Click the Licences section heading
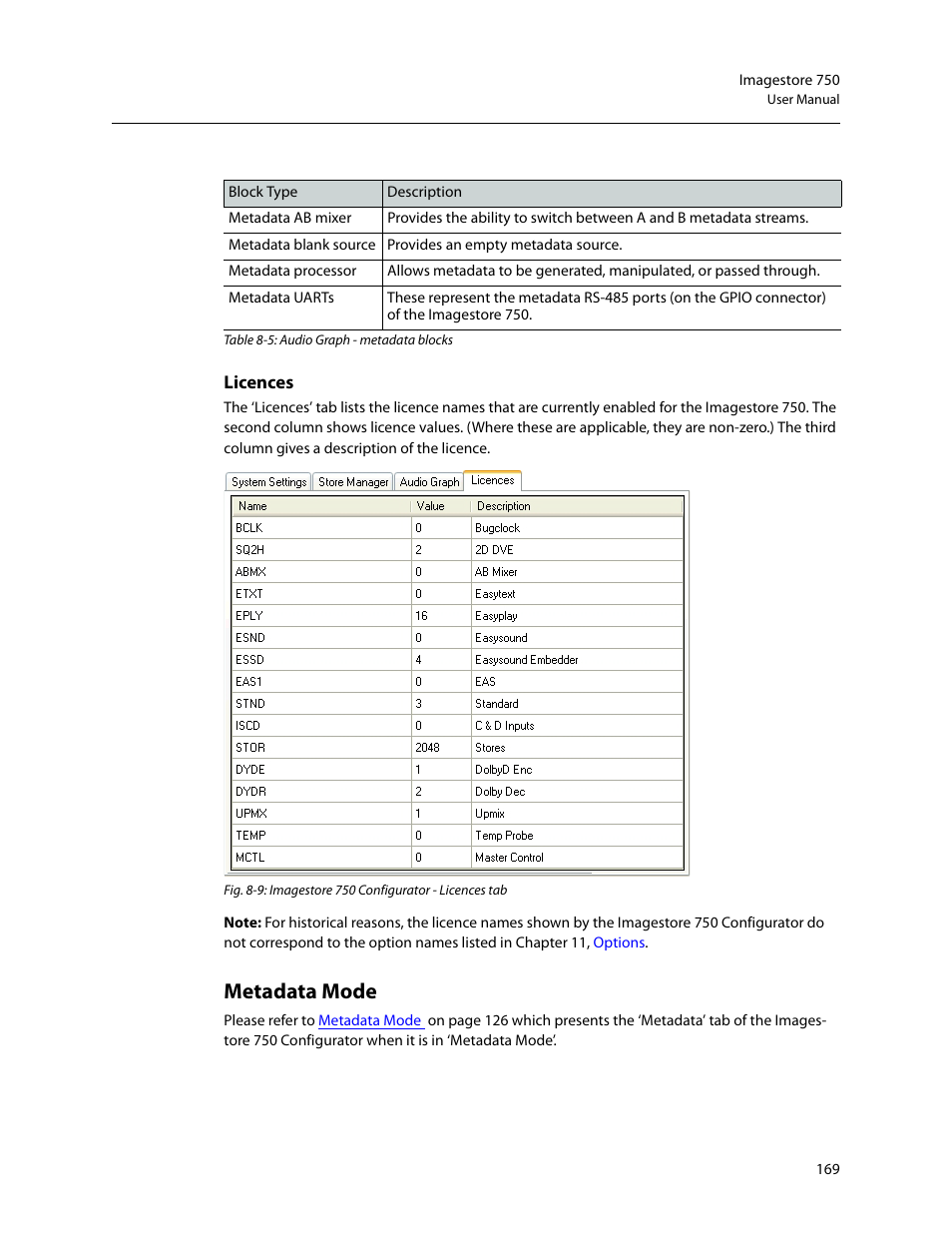This screenshot has height=1233, width=952. pyautogui.click(x=258, y=382)
